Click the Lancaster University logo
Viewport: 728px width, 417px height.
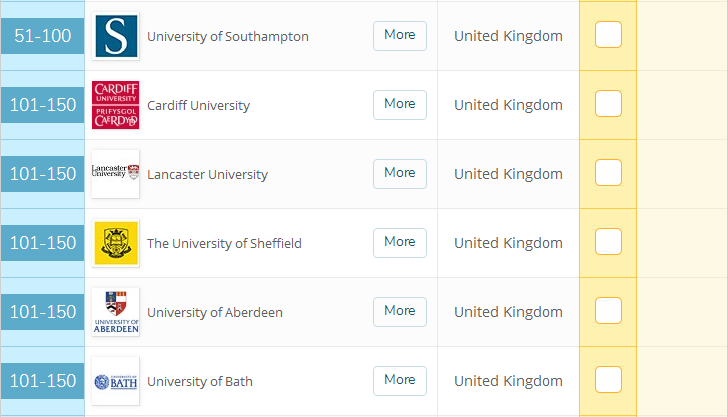115,174
